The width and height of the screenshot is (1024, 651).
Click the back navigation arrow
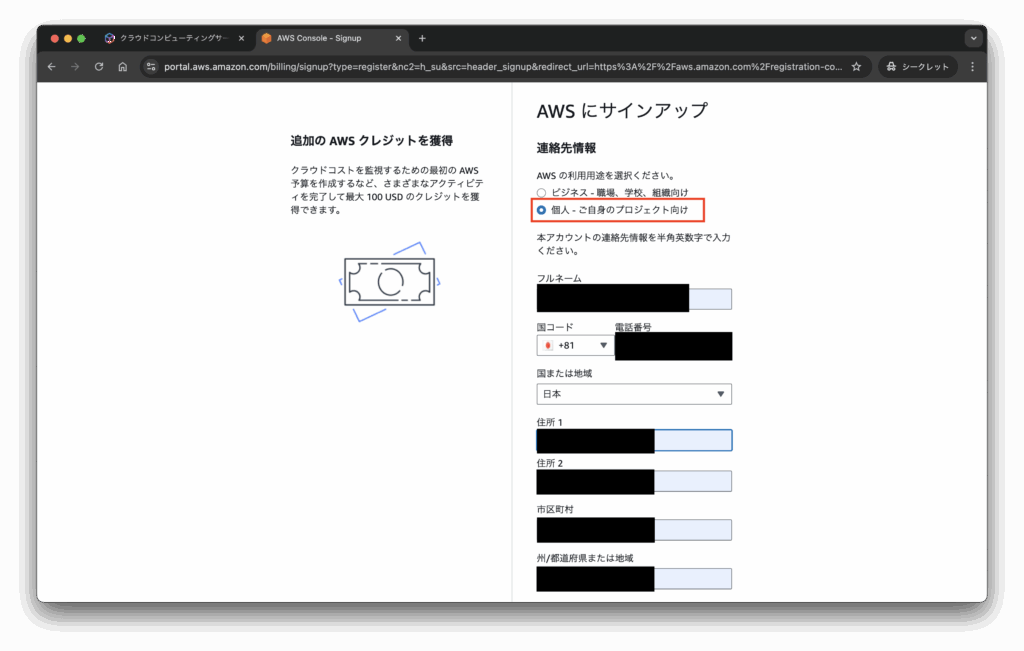51,66
